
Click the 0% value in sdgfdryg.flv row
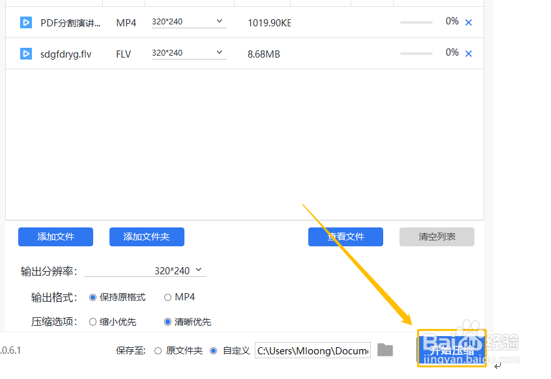click(452, 53)
